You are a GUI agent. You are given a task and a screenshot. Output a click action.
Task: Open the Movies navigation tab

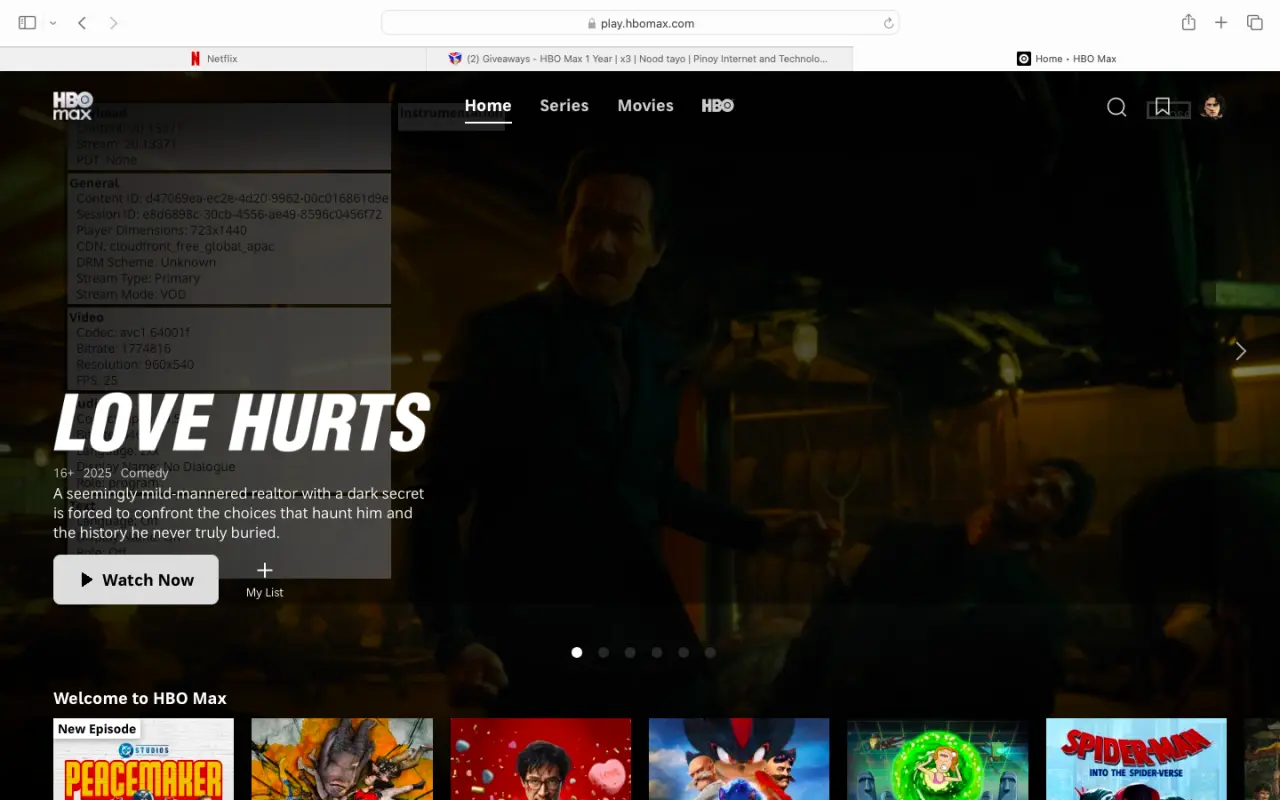pyautogui.click(x=645, y=106)
